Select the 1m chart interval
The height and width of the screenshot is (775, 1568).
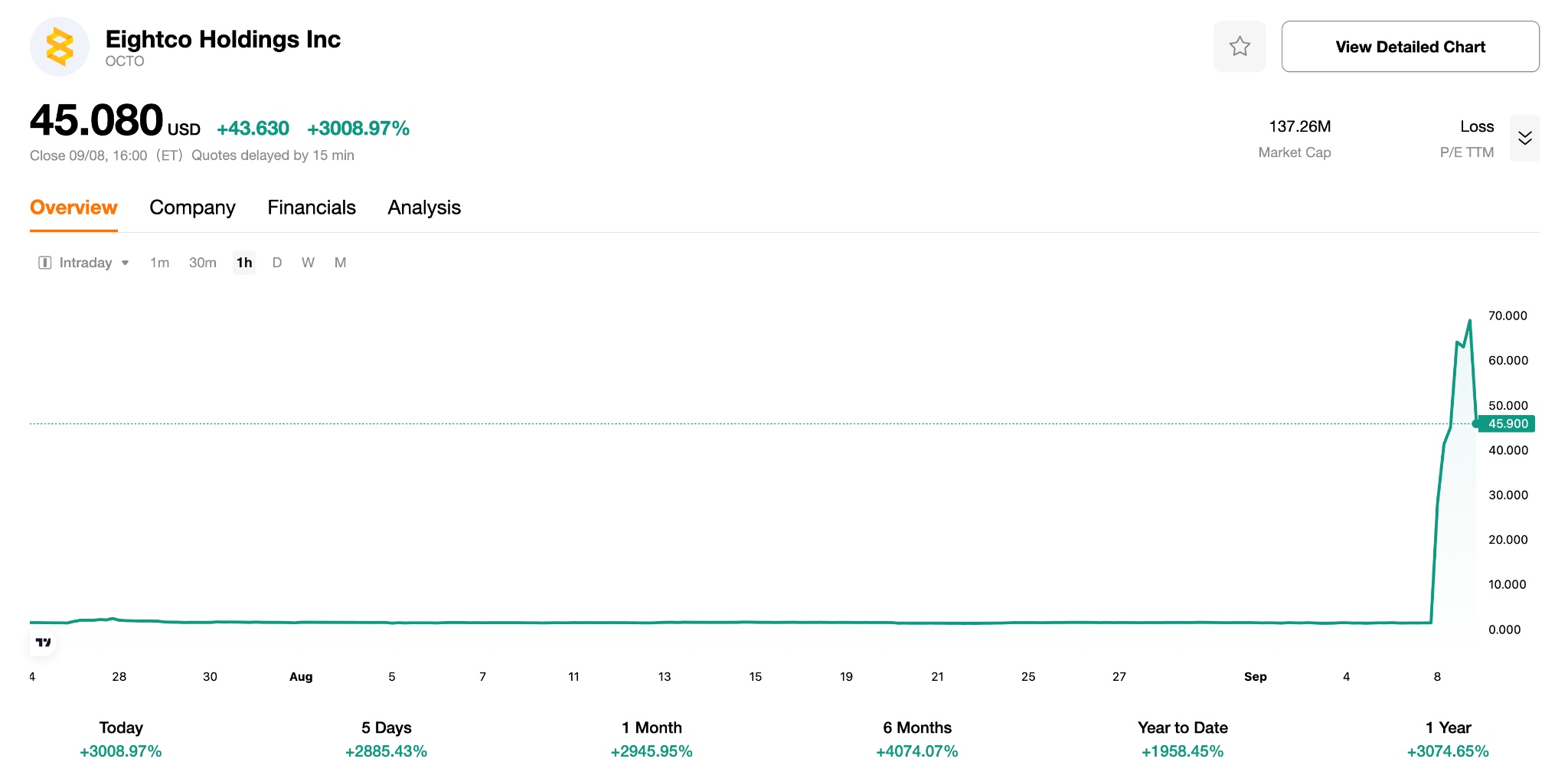pyautogui.click(x=159, y=263)
